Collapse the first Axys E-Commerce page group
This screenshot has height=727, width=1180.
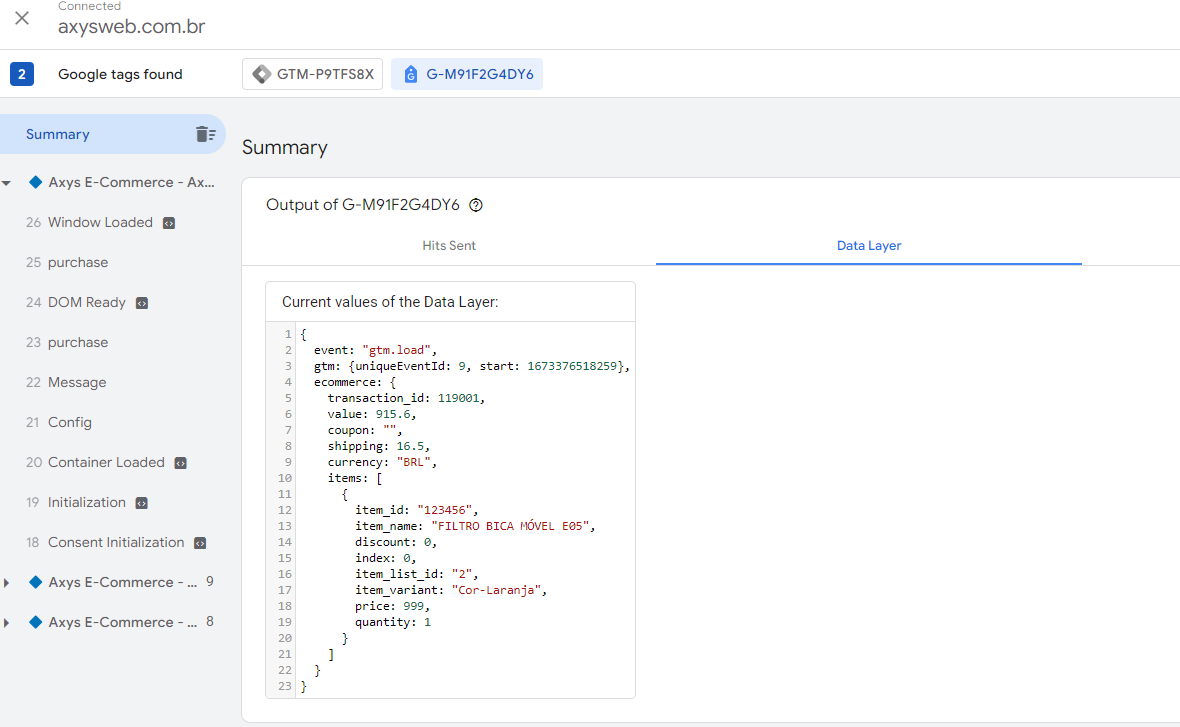7,183
